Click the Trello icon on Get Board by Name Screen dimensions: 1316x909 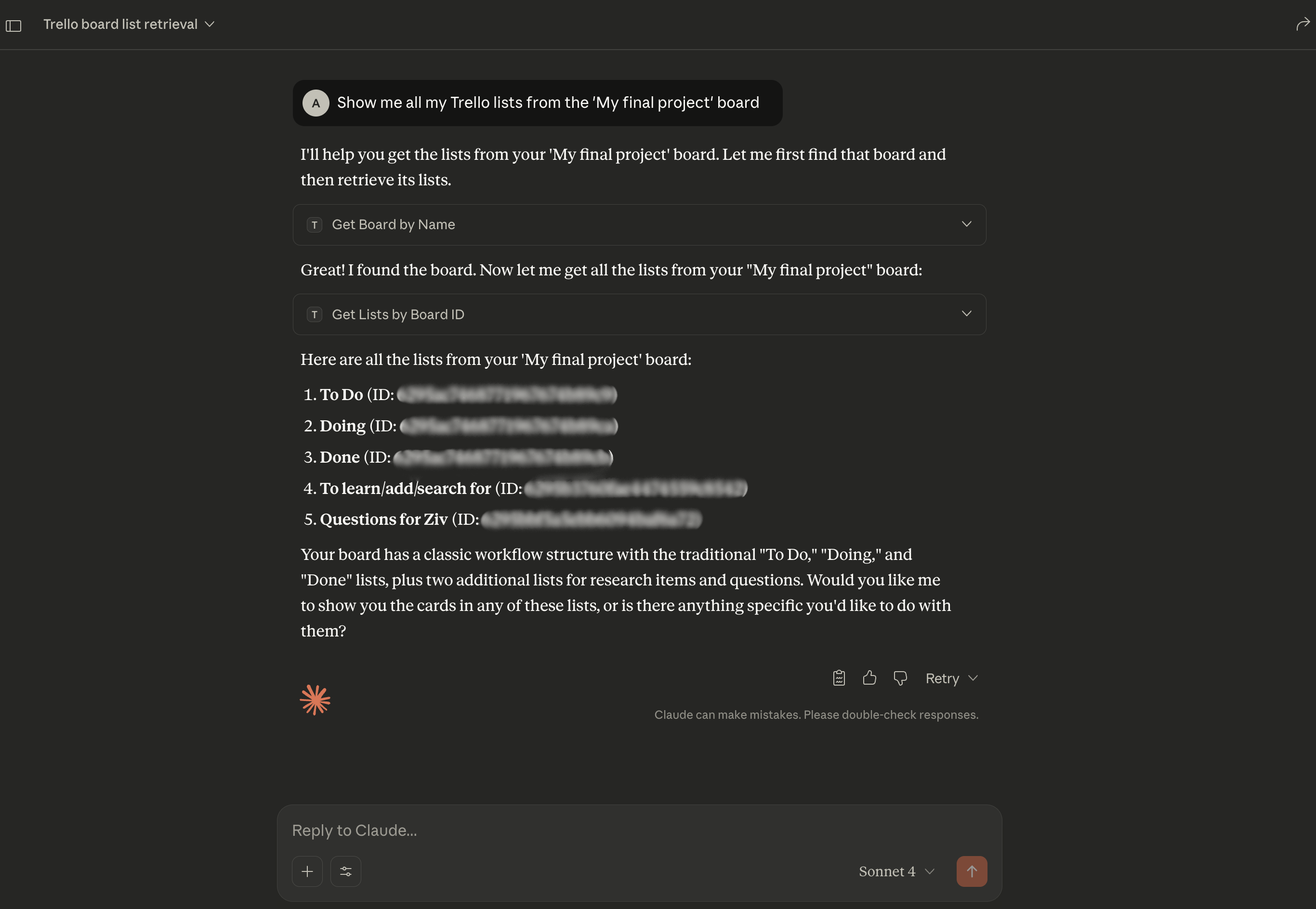(315, 225)
